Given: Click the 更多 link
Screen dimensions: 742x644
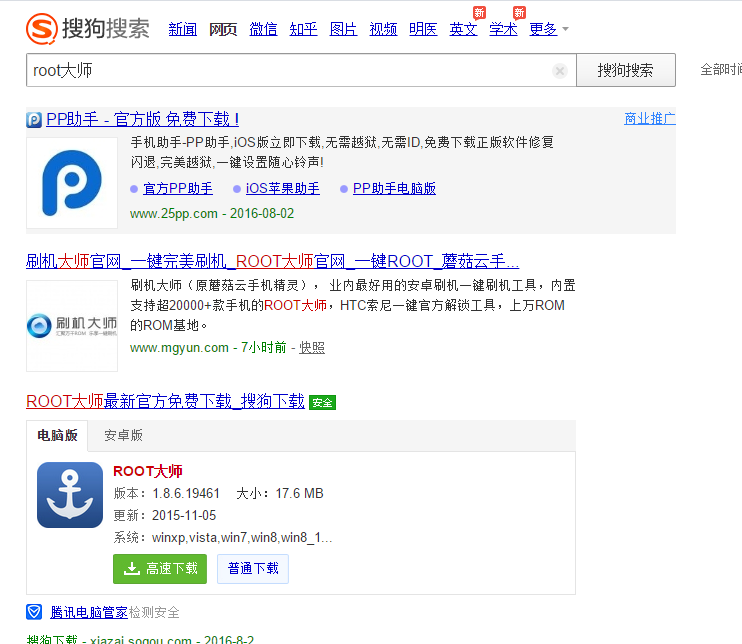Looking at the screenshot, I should click(x=543, y=29).
